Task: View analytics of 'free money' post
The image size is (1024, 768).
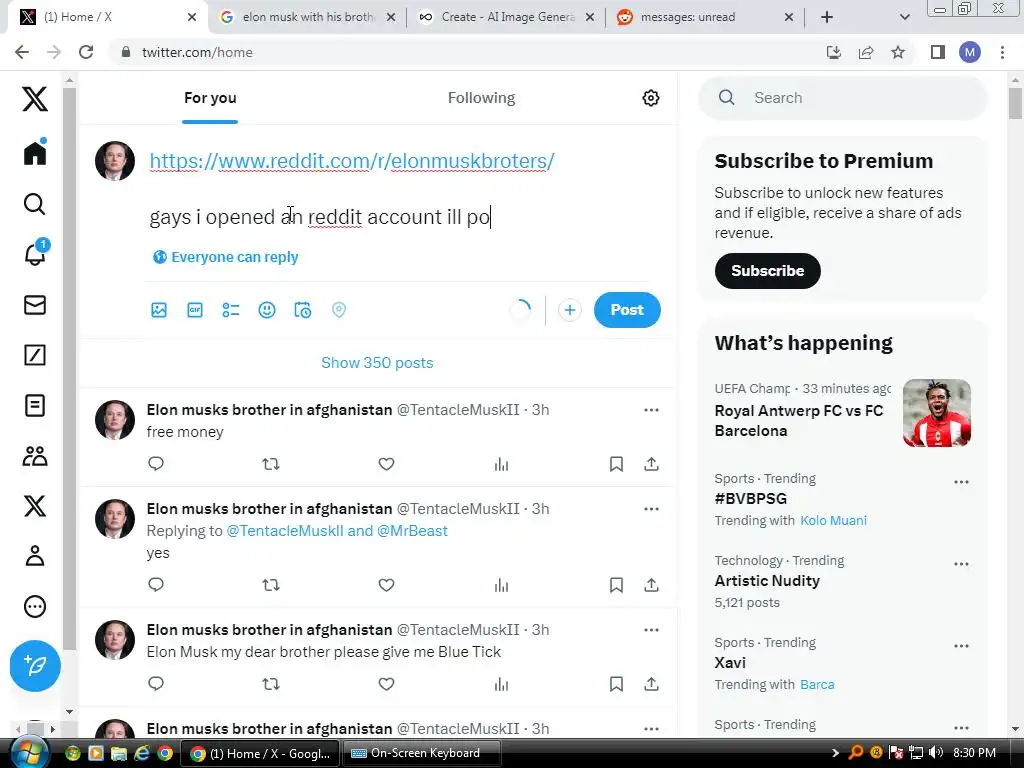Action: click(502, 464)
